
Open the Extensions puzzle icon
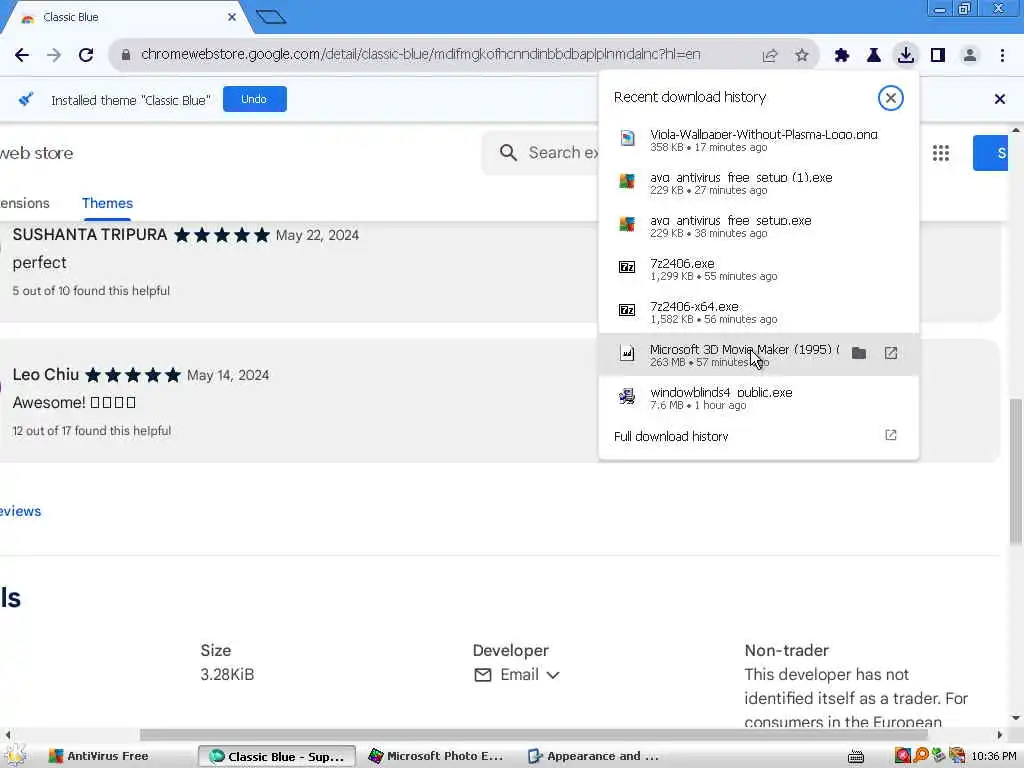pos(842,56)
